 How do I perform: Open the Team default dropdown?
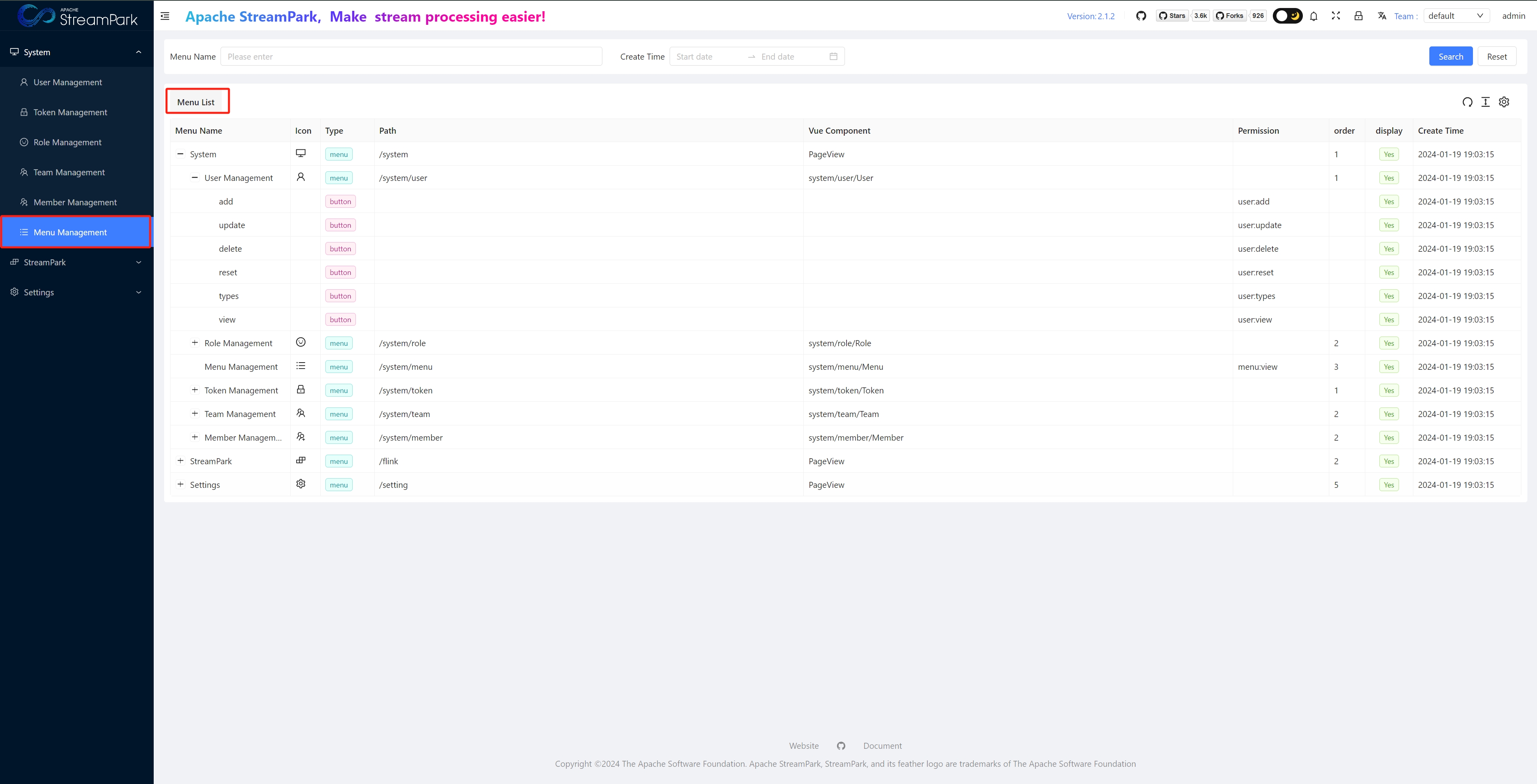coord(1456,16)
